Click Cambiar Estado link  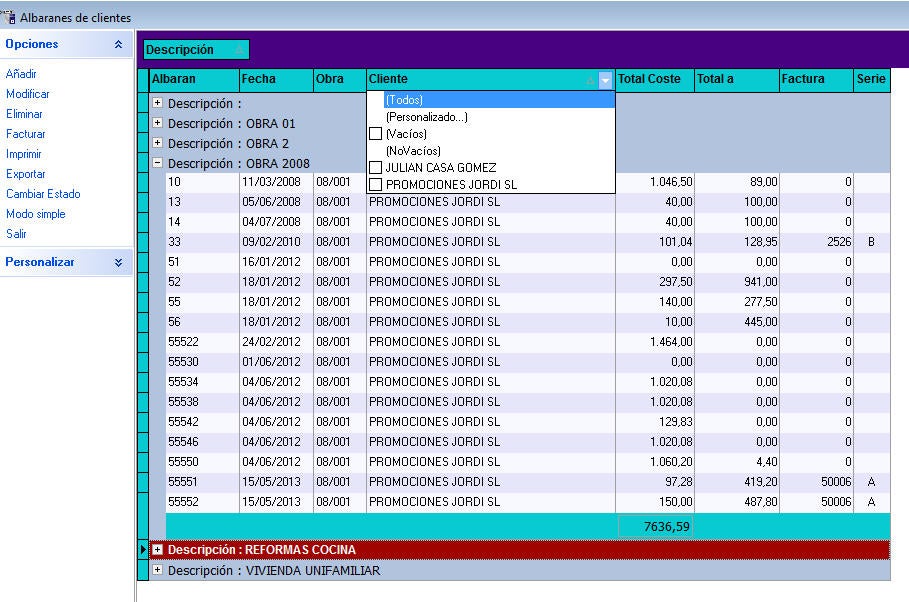coord(43,194)
